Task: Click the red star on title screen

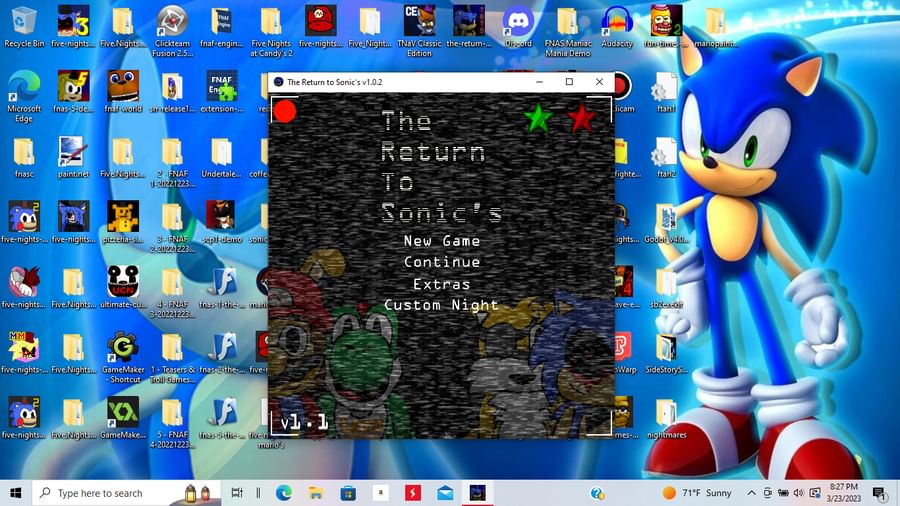Action: [x=581, y=118]
